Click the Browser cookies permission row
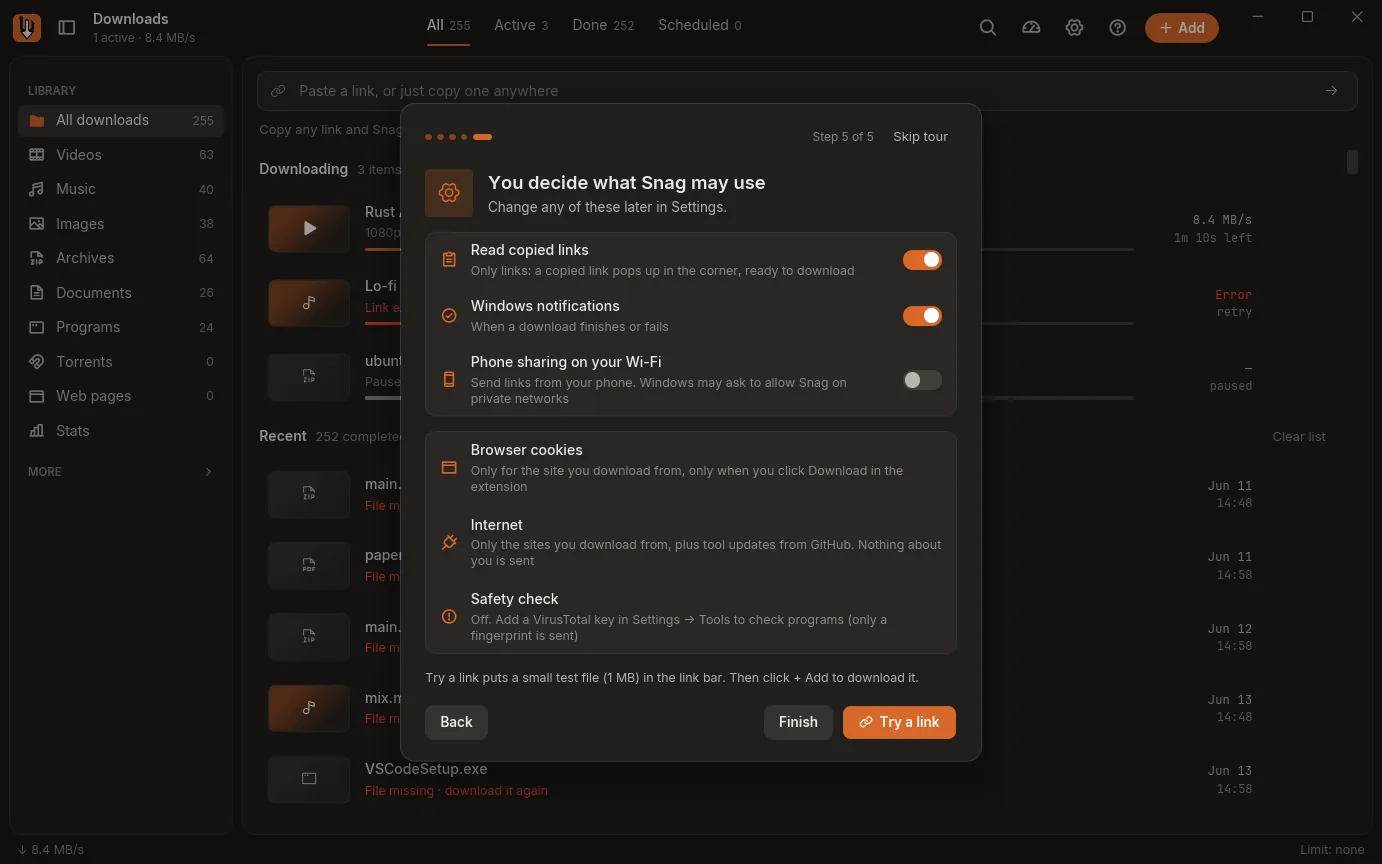This screenshot has height=864, width=1382. pyautogui.click(x=691, y=468)
